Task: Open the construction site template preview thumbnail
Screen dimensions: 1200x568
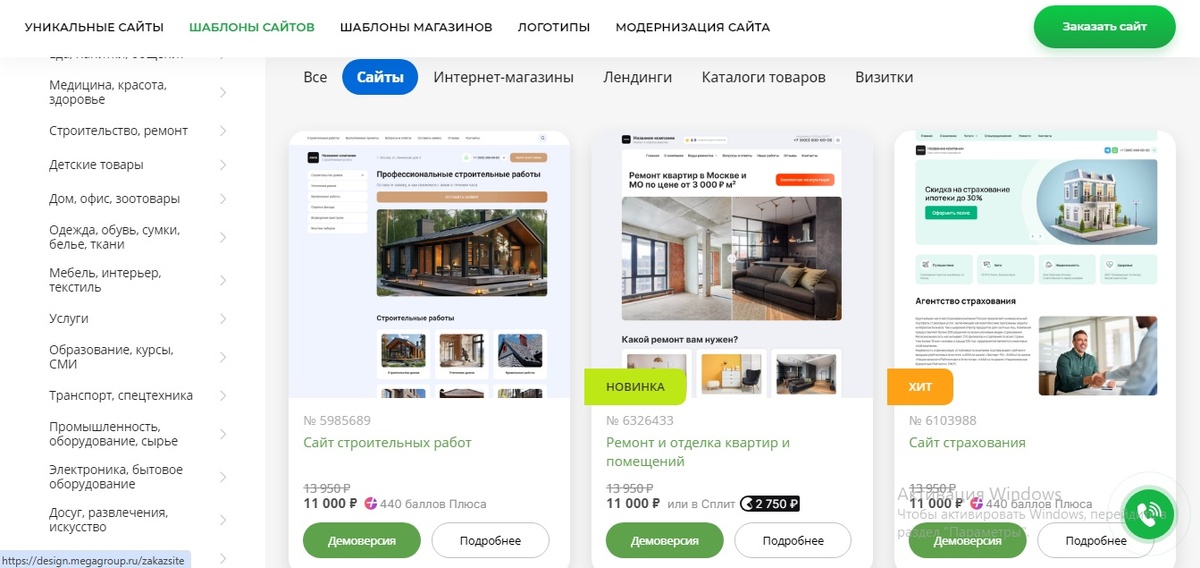Action: point(429,264)
